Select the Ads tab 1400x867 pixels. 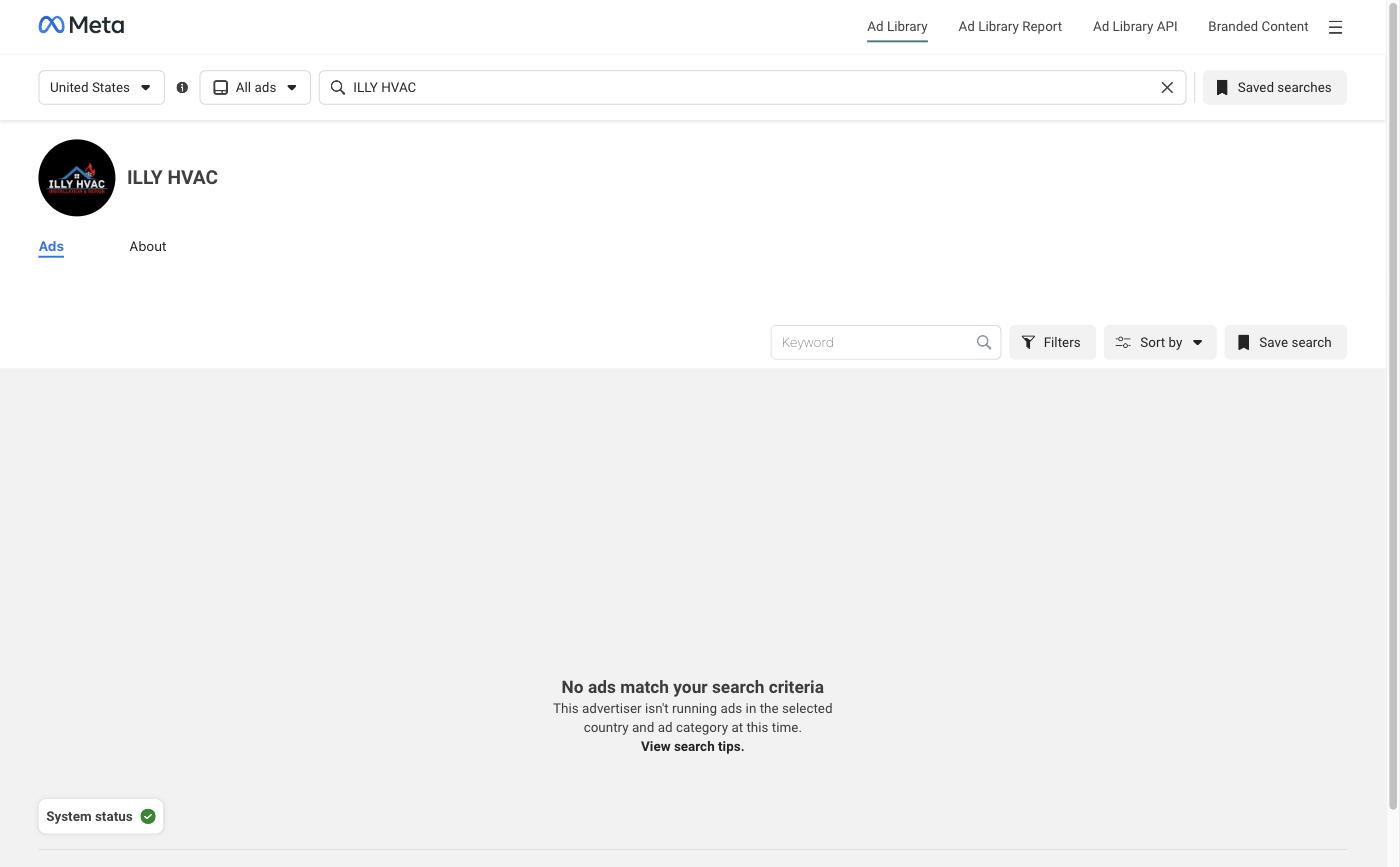51,246
